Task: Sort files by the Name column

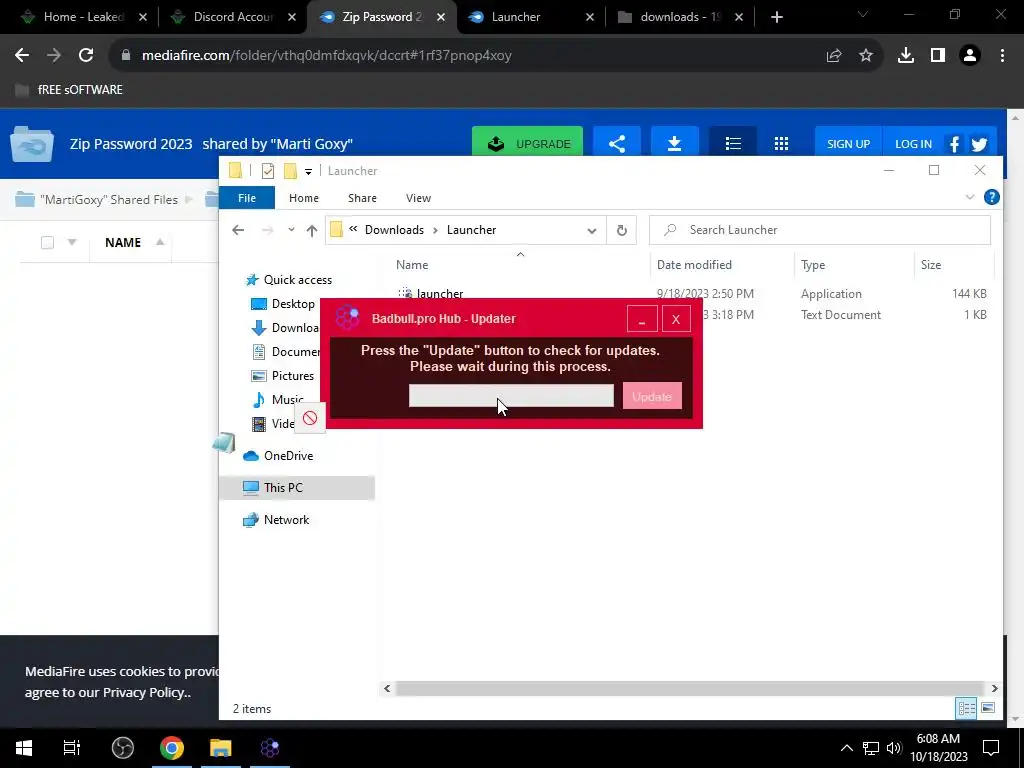Action: point(412,264)
